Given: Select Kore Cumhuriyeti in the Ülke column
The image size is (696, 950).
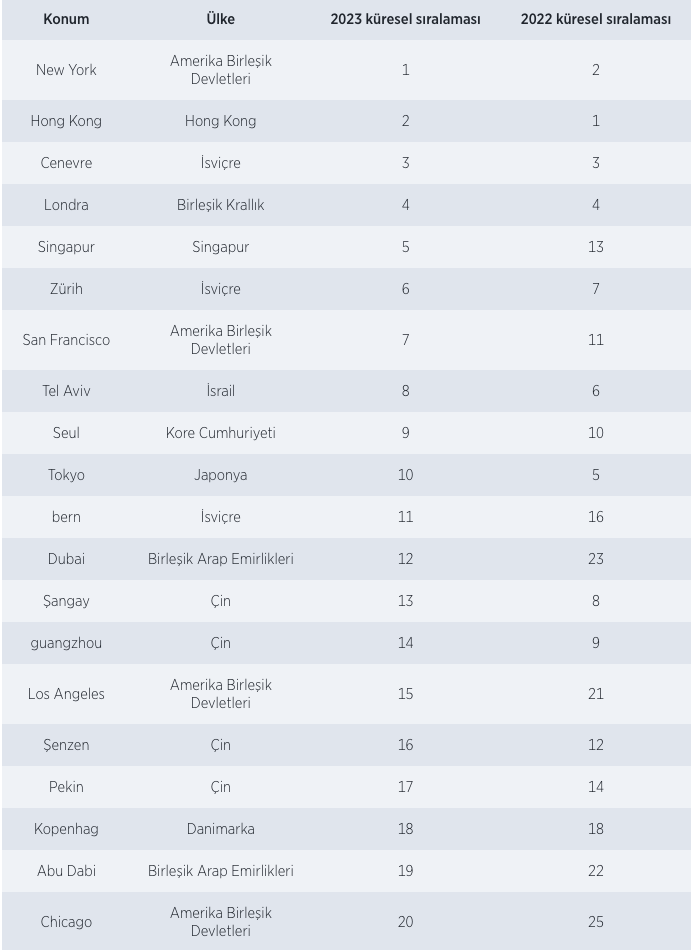Looking at the screenshot, I should click(220, 433).
